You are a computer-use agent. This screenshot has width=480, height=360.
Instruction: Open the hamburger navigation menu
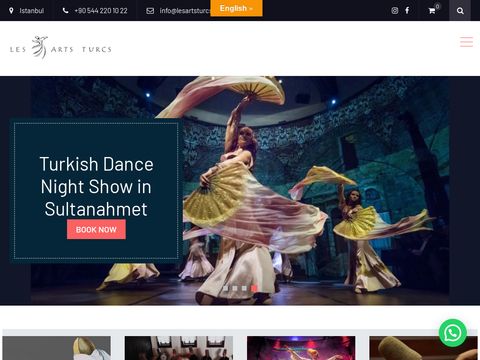[466, 42]
